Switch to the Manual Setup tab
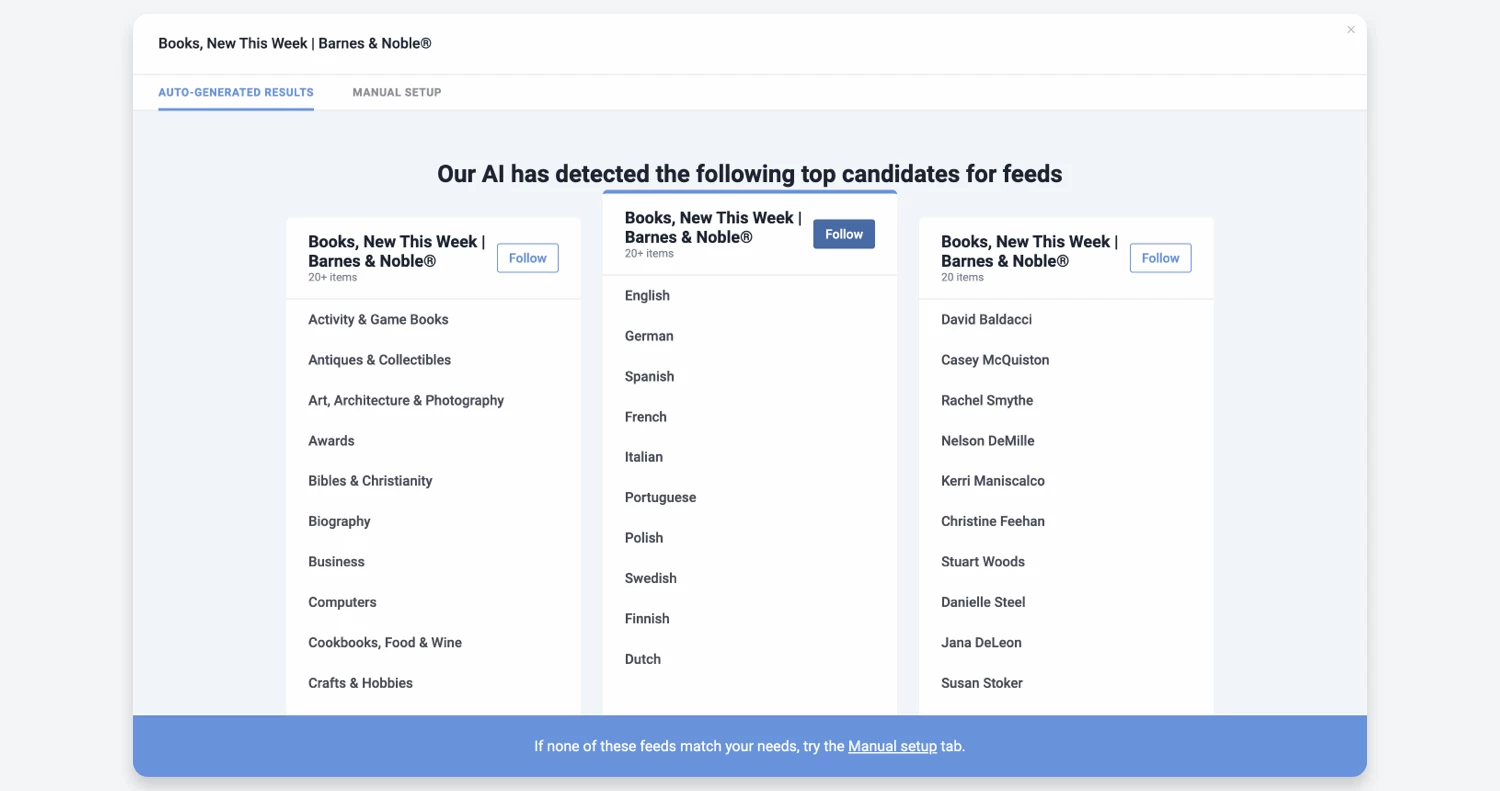This screenshot has height=791, width=1500. pyautogui.click(x=396, y=92)
